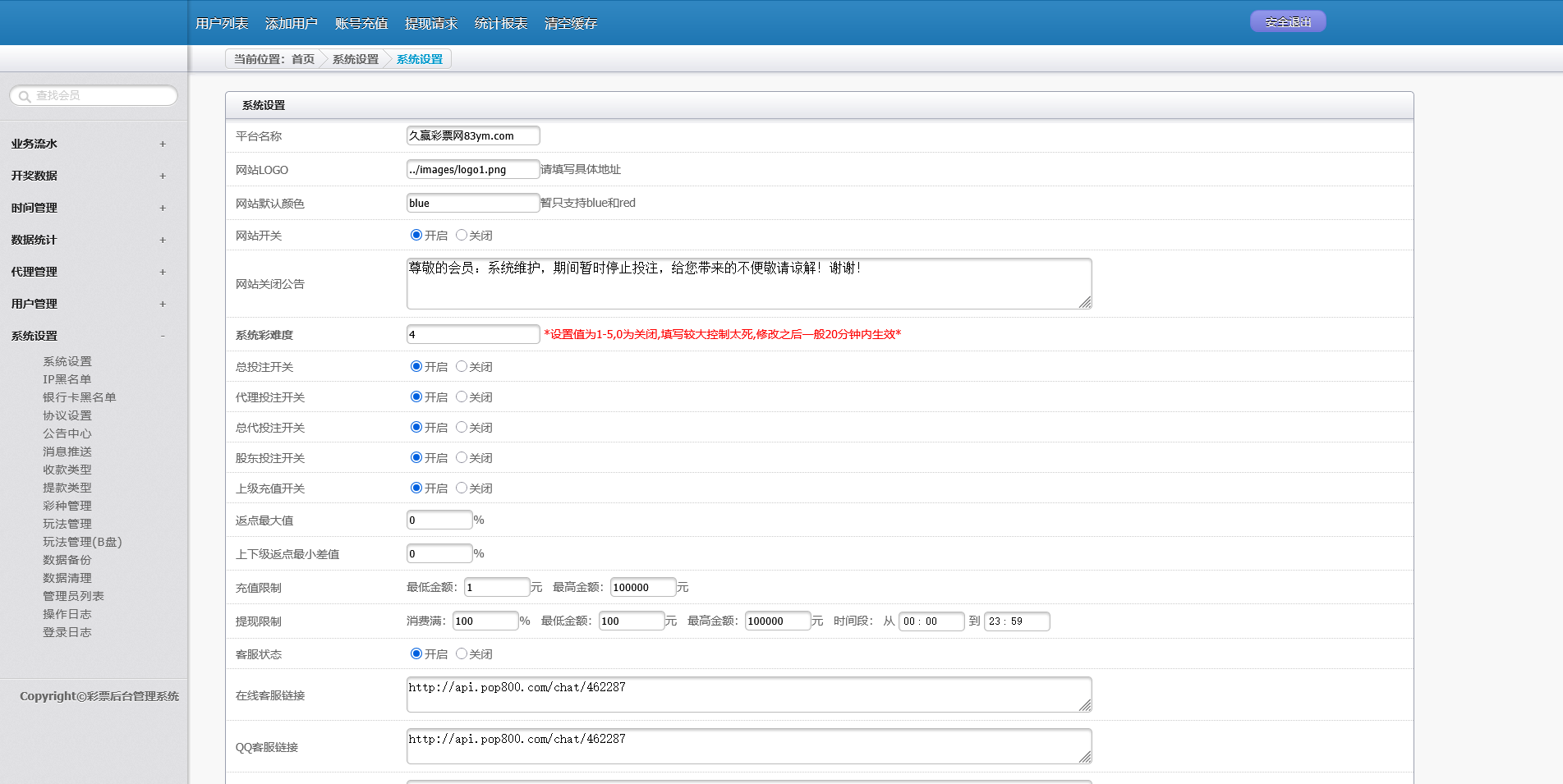Open the 账号充值 top menu

(361, 23)
